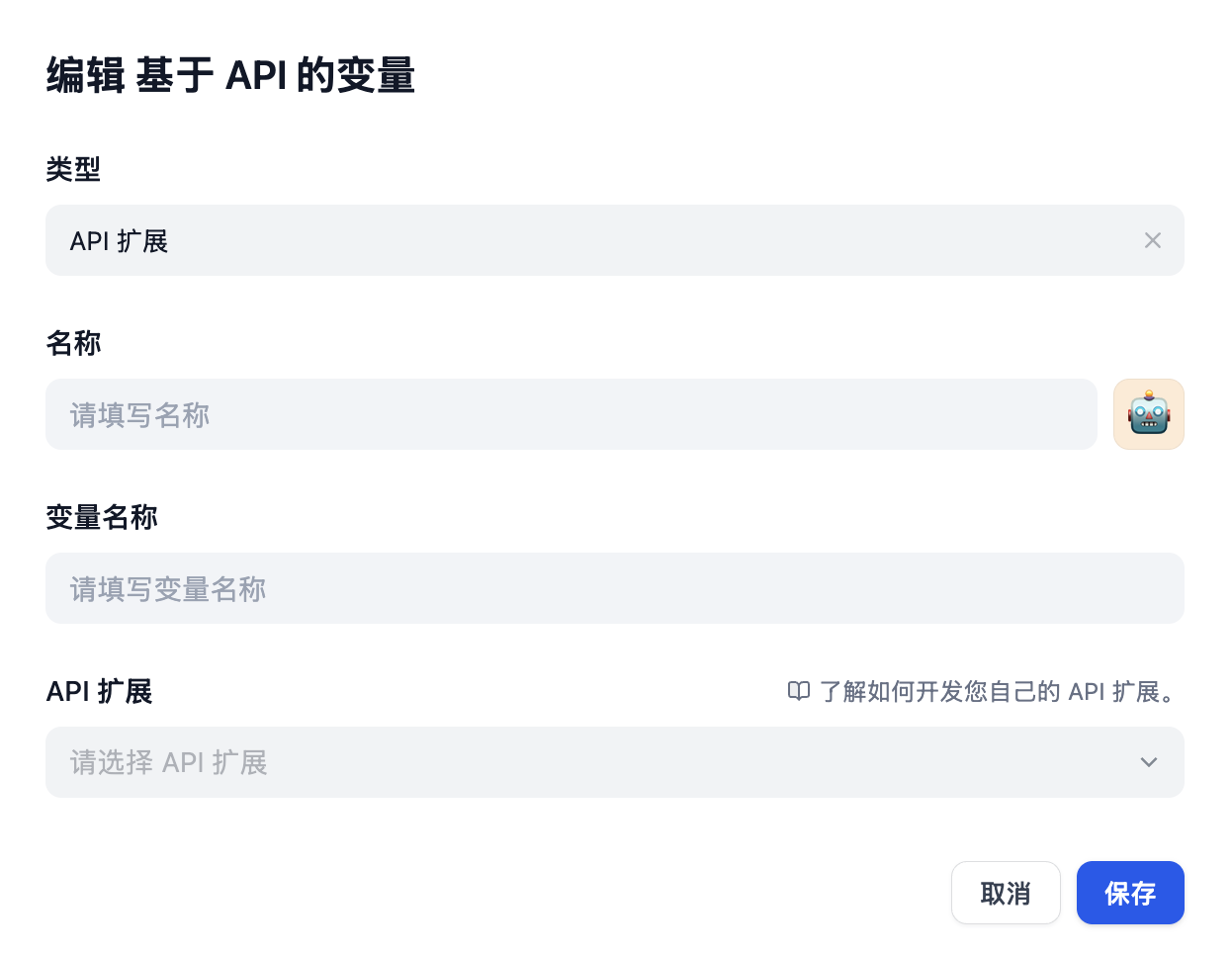Click the 请填写变量名称 placeholder text
The height and width of the screenshot is (953, 1232).
(168, 589)
